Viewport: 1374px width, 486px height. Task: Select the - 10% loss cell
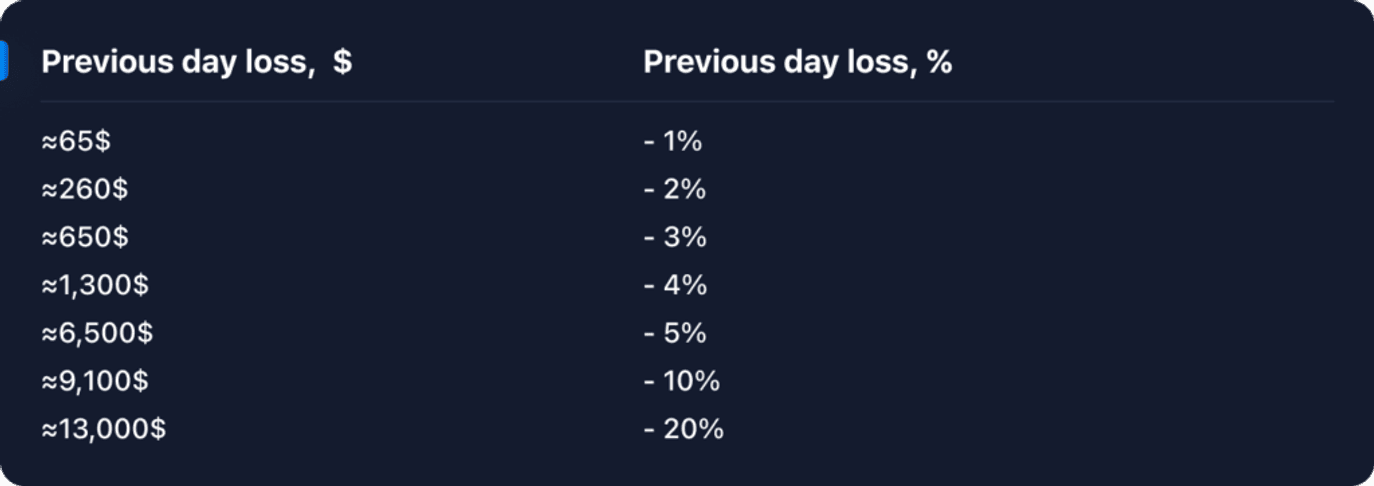pyautogui.click(x=682, y=381)
